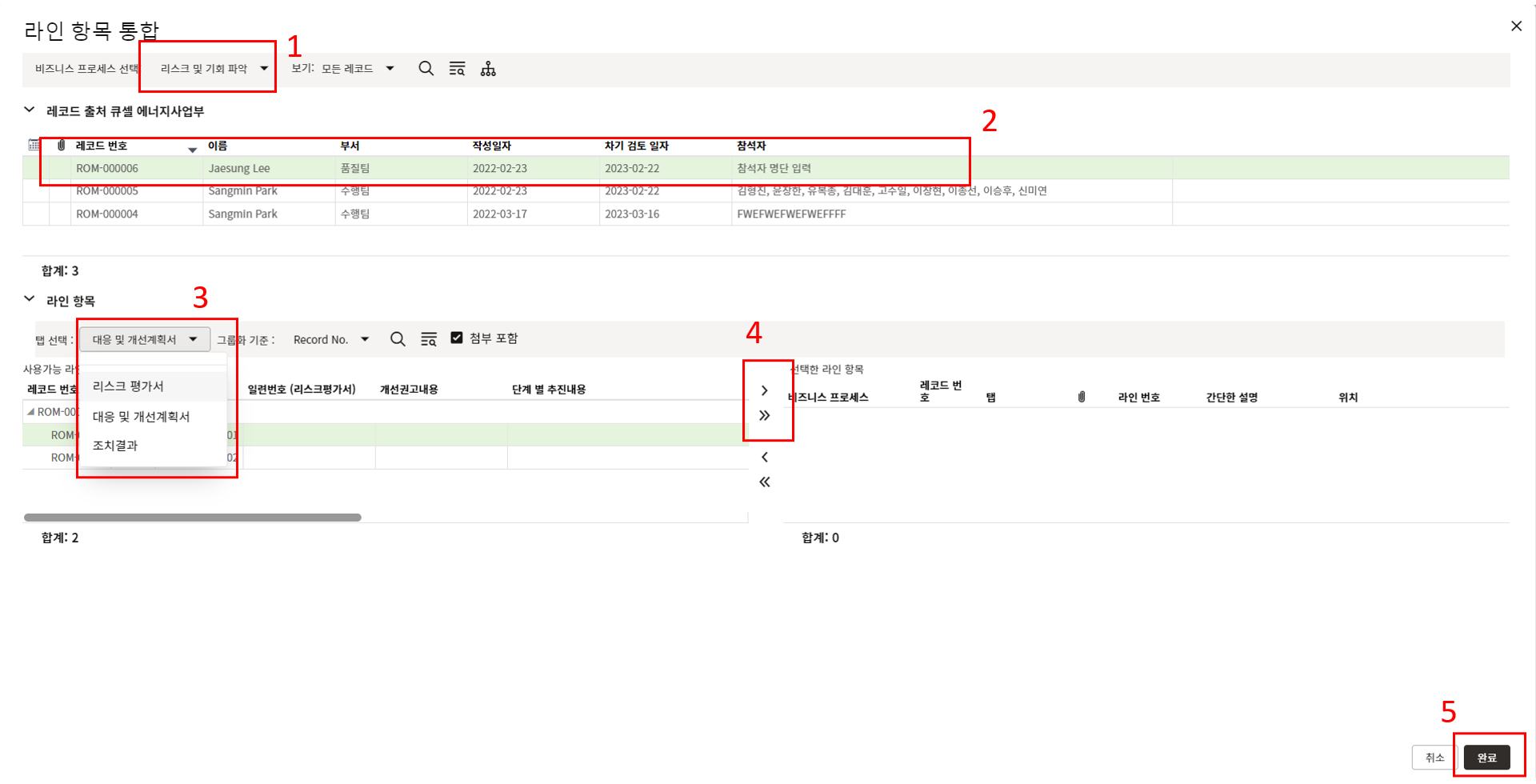Click the find-in-list icon beside 첨부 포함
1536x784 pixels.
pyautogui.click(x=429, y=339)
